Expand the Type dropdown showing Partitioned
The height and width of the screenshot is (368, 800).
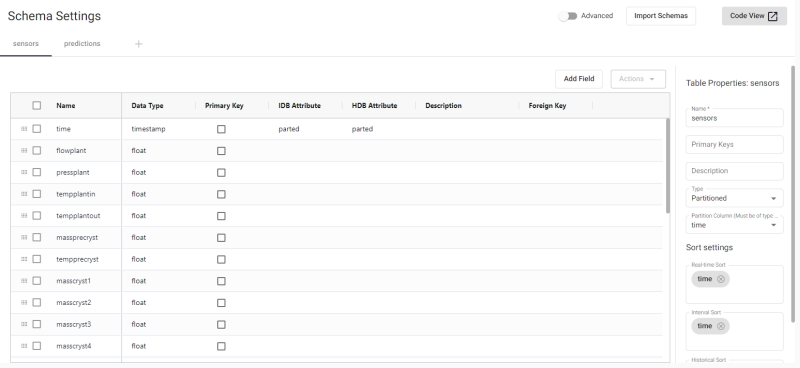click(734, 198)
